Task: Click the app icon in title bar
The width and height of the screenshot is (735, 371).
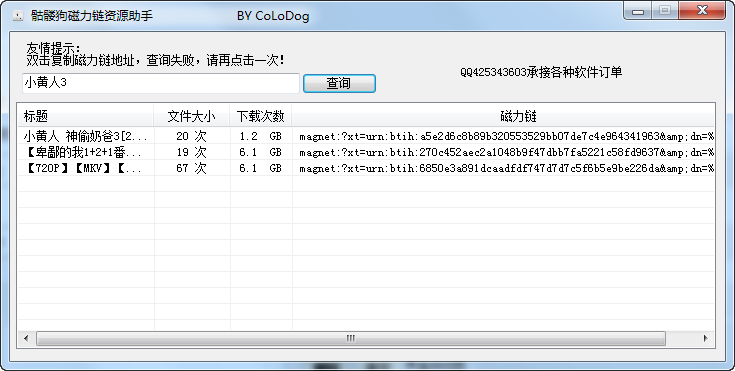Action: (17, 16)
